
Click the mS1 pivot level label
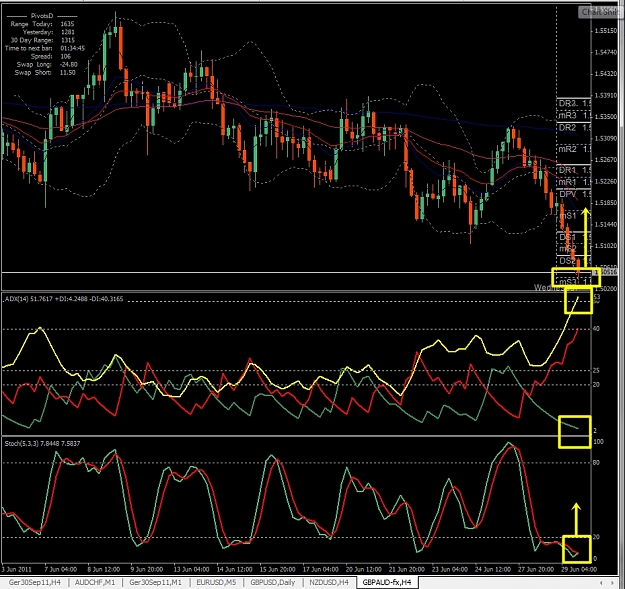click(x=568, y=216)
